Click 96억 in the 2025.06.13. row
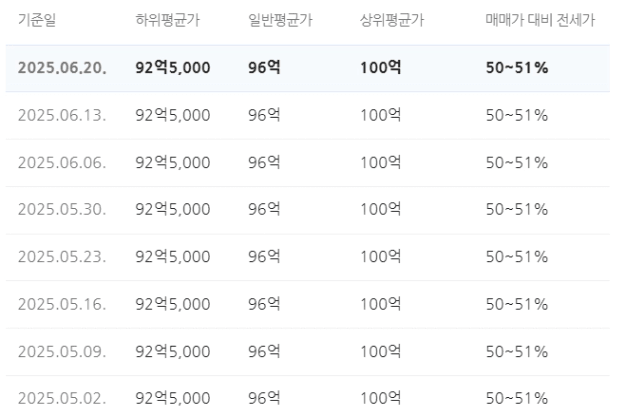The image size is (626, 417). point(264,115)
